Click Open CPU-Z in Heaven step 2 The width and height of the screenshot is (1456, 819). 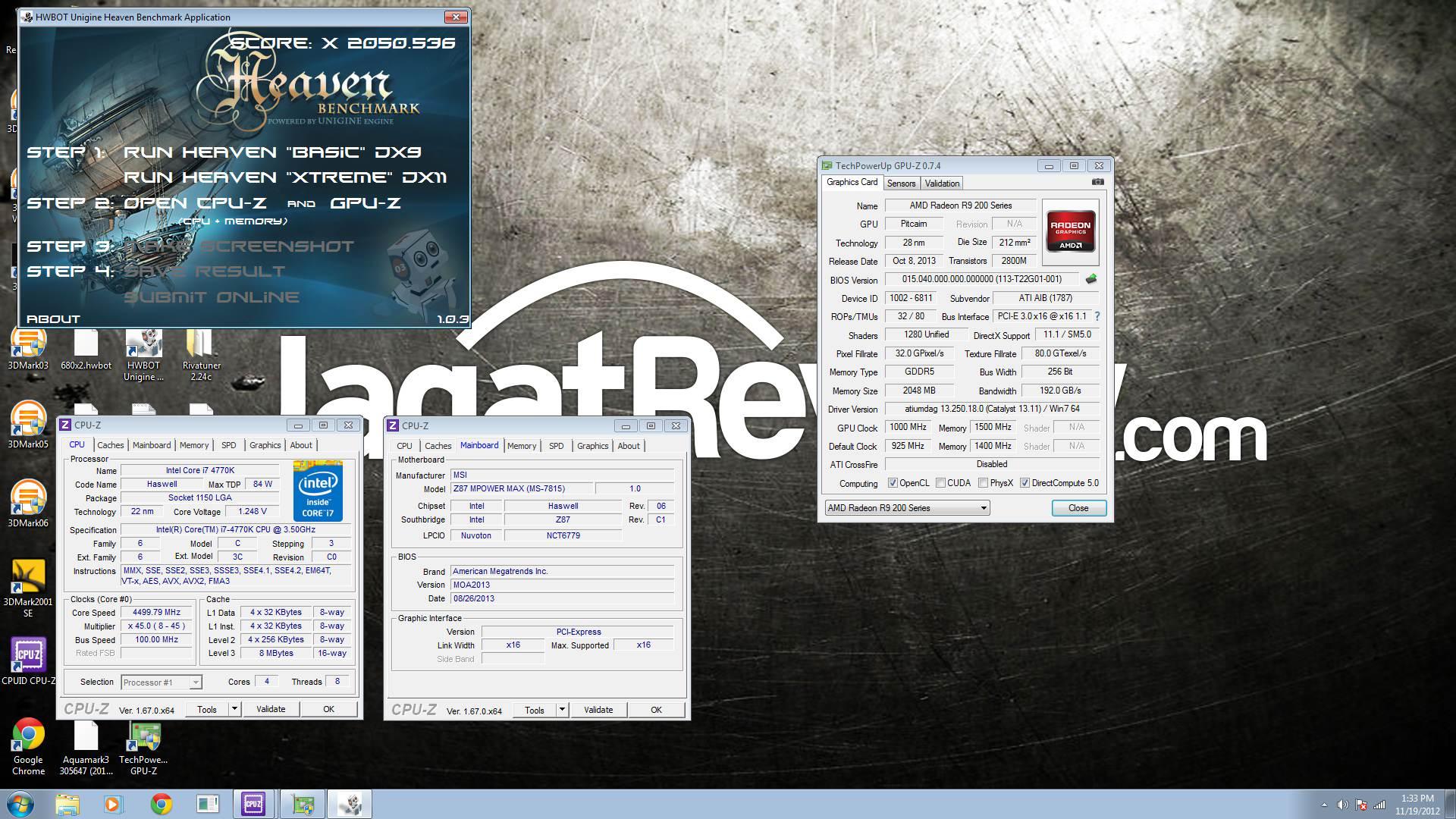tap(195, 203)
